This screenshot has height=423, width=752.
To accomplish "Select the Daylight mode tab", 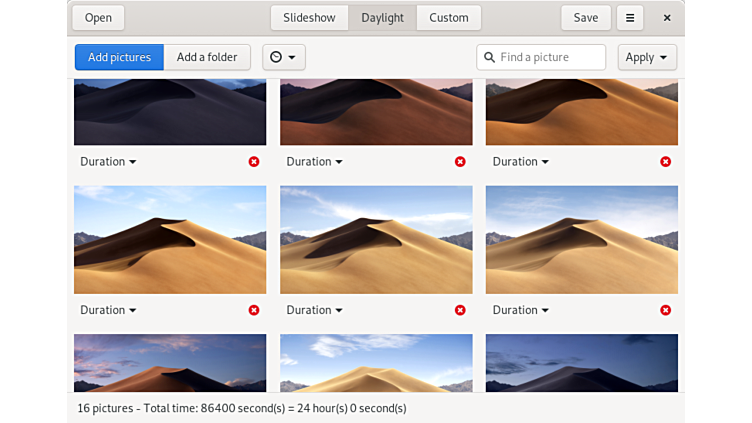I will click(x=382, y=18).
